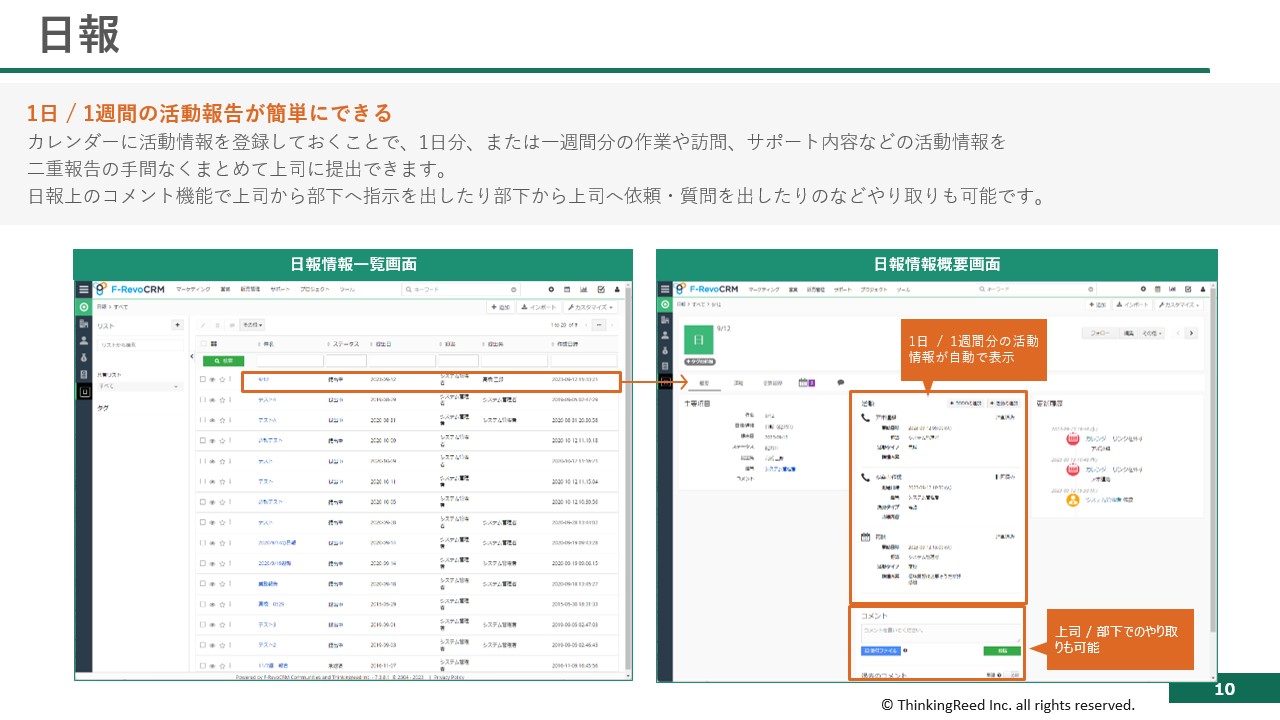Viewport: 1280px width, 720px height.
Task: Tick the checkbox on the テスト3 row
Action: [x=203, y=624]
